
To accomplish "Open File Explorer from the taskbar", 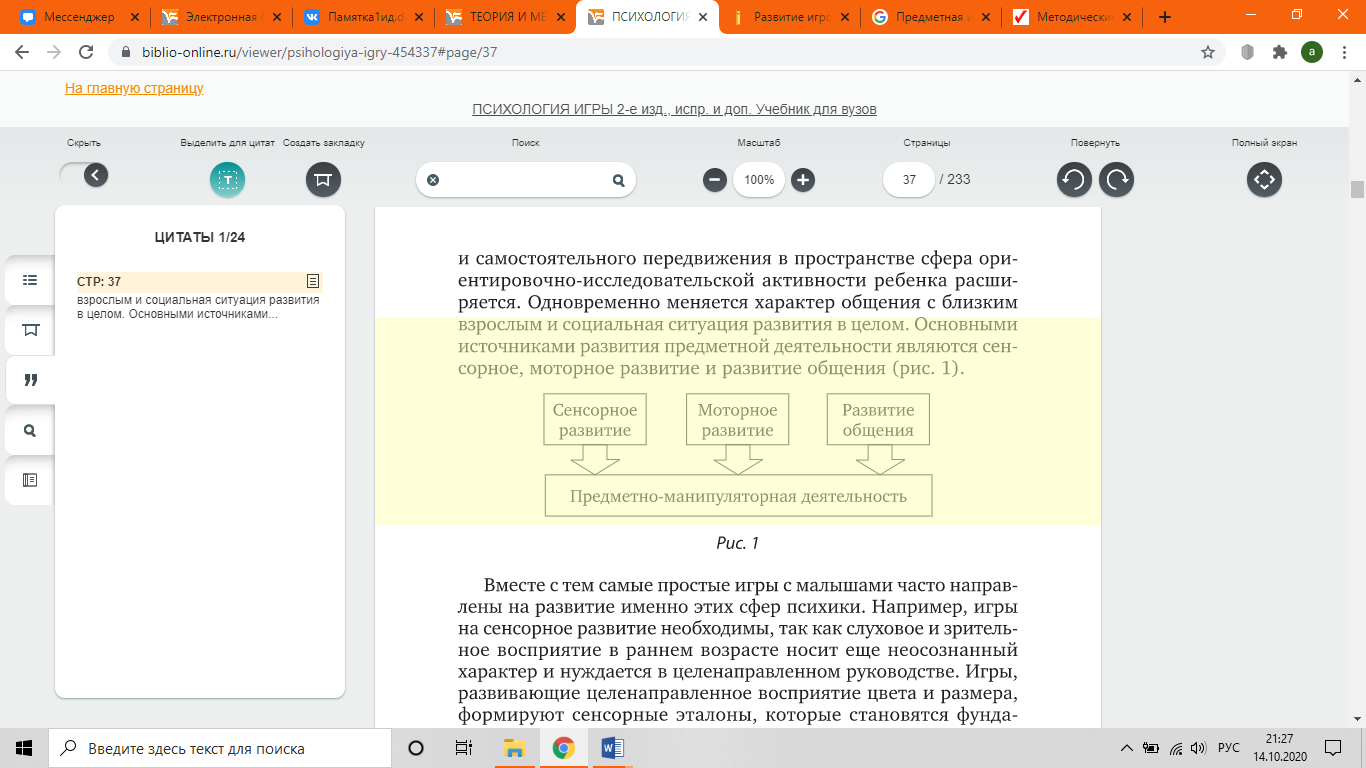I will coord(515,748).
